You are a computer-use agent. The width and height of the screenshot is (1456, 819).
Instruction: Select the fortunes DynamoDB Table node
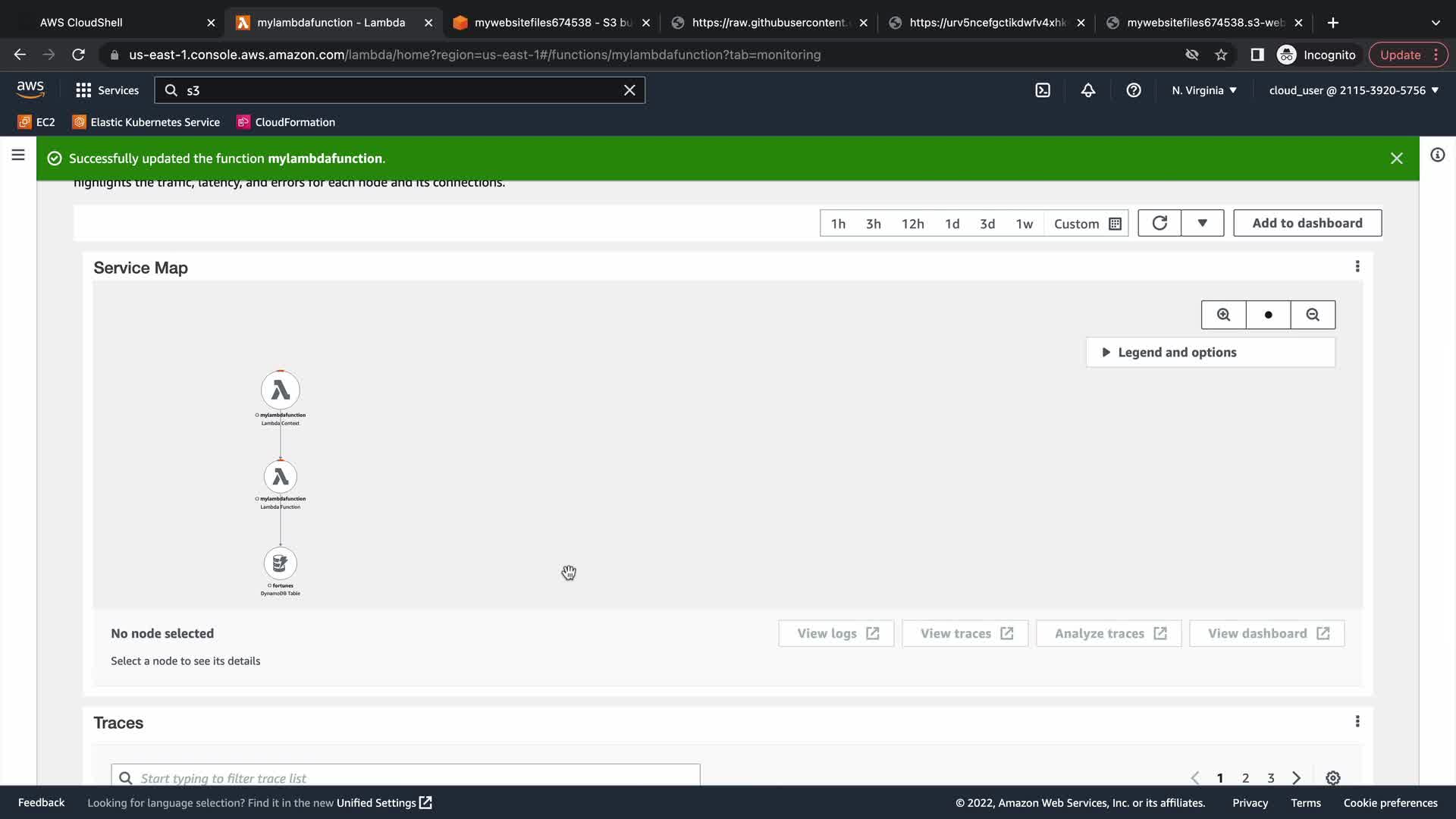click(x=280, y=563)
